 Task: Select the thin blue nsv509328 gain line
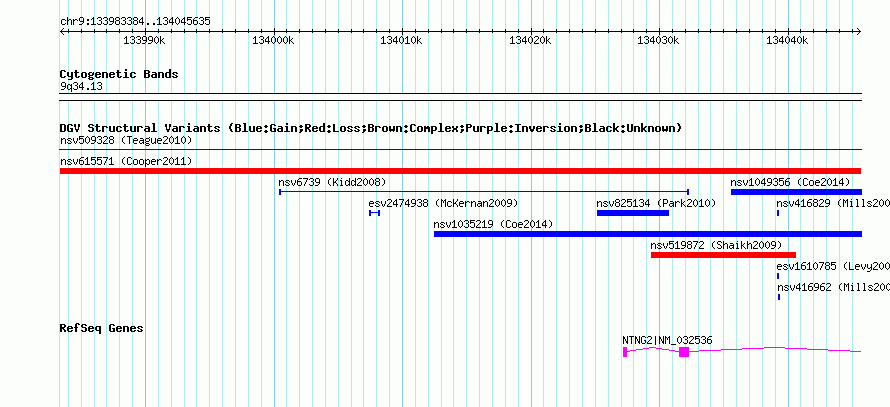(461, 150)
